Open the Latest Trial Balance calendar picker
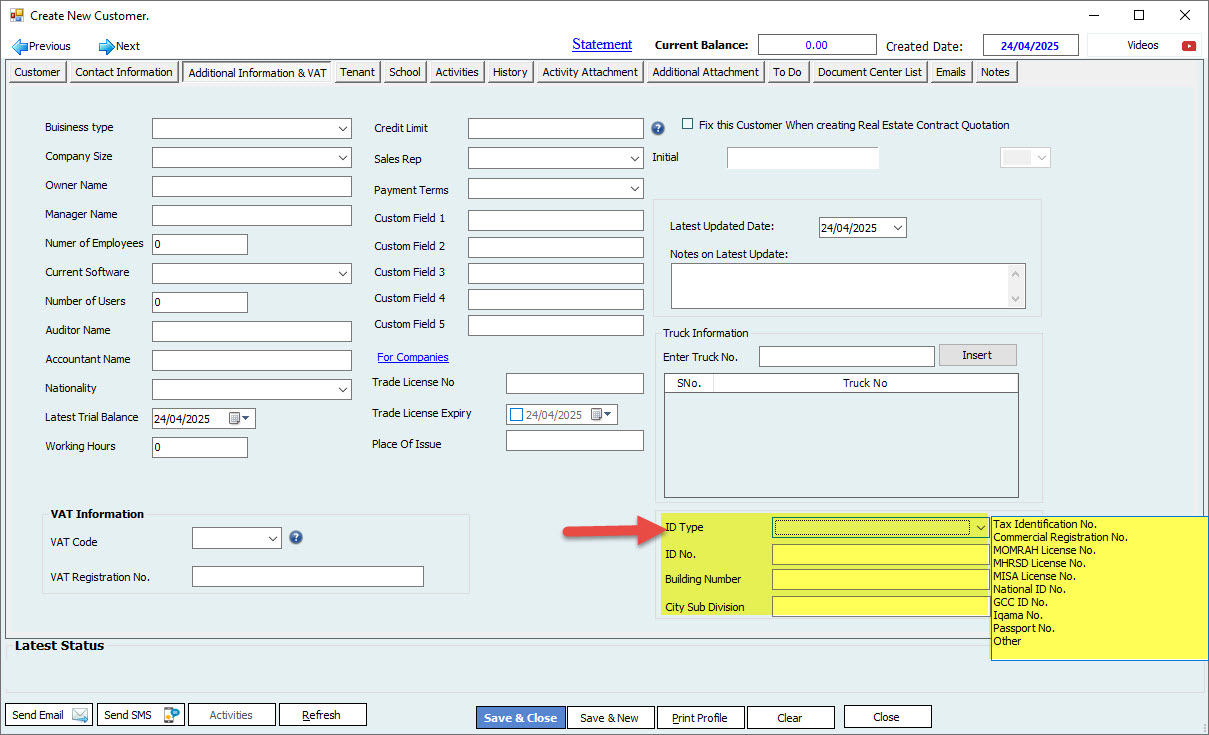Viewport: 1209px width, 735px height. point(241,418)
